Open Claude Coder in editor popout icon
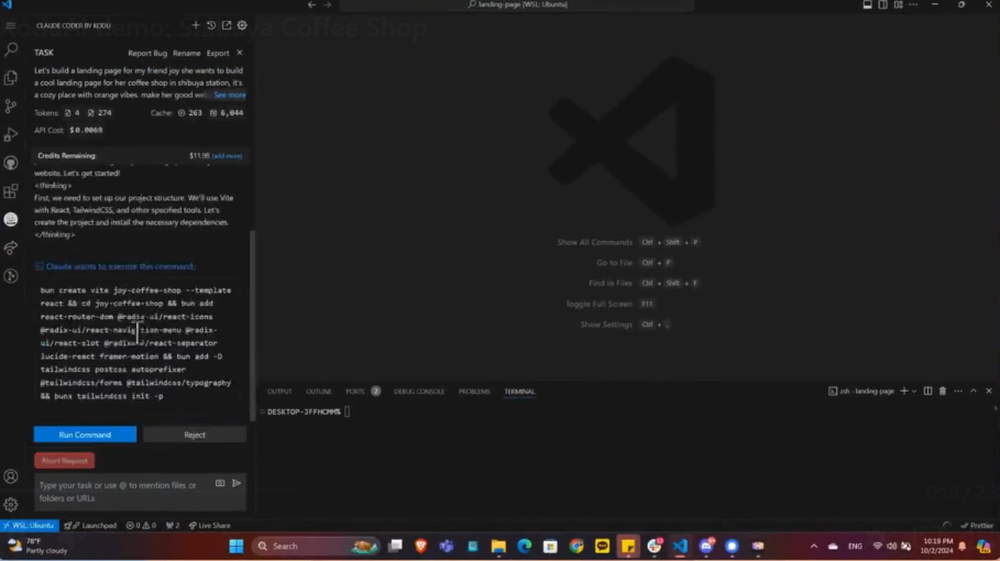 (x=226, y=26)
